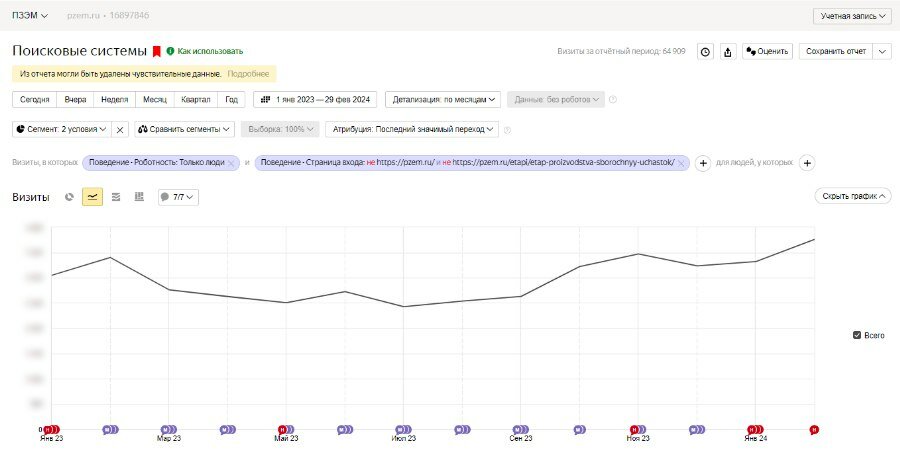
Task: Click the red annotation markers at Янв 24
Action: (755, 429)
